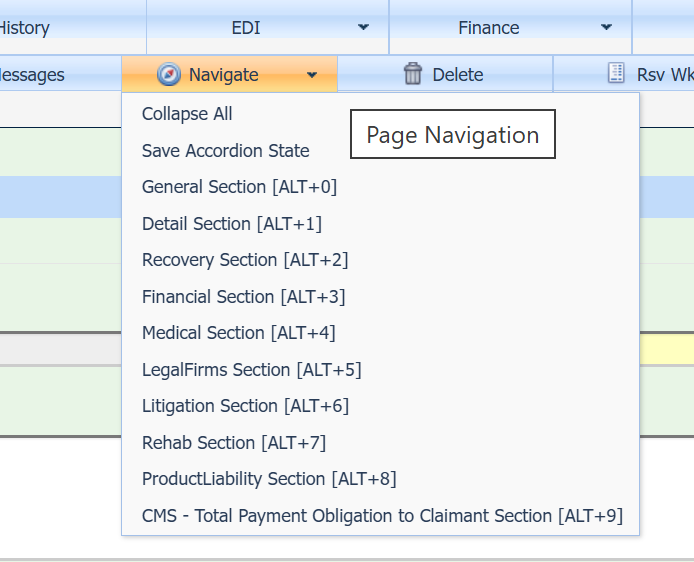Expand the Finance dropdown arrow

[606, 28]
